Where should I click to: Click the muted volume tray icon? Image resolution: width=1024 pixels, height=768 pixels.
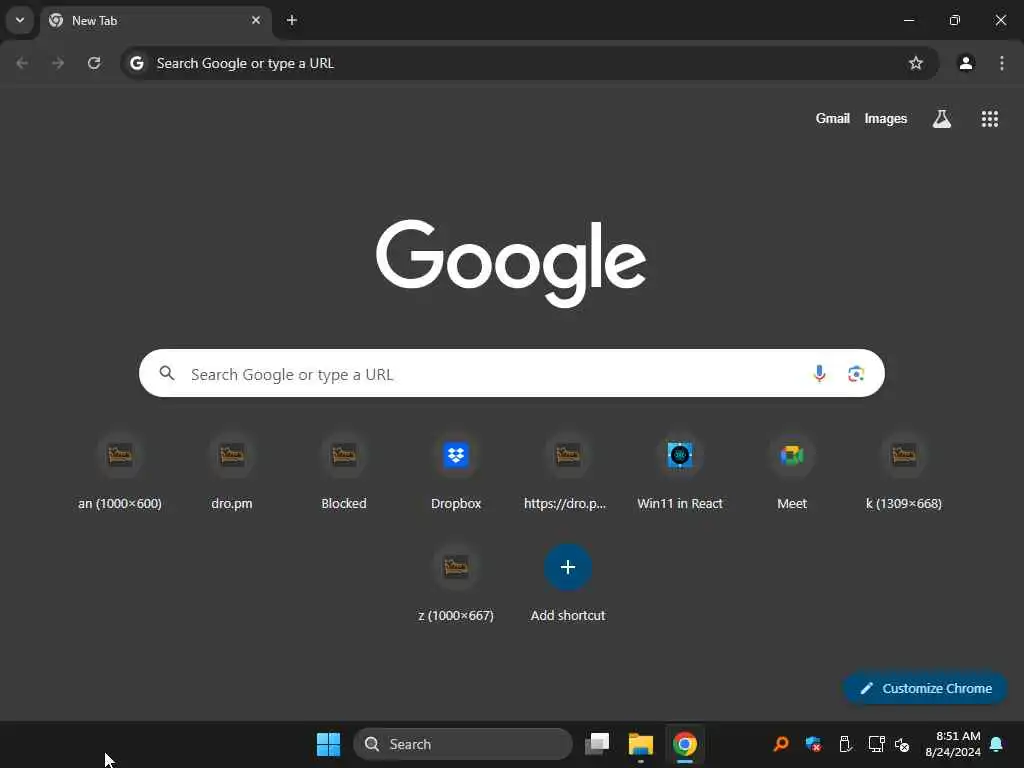click(903, 744)
